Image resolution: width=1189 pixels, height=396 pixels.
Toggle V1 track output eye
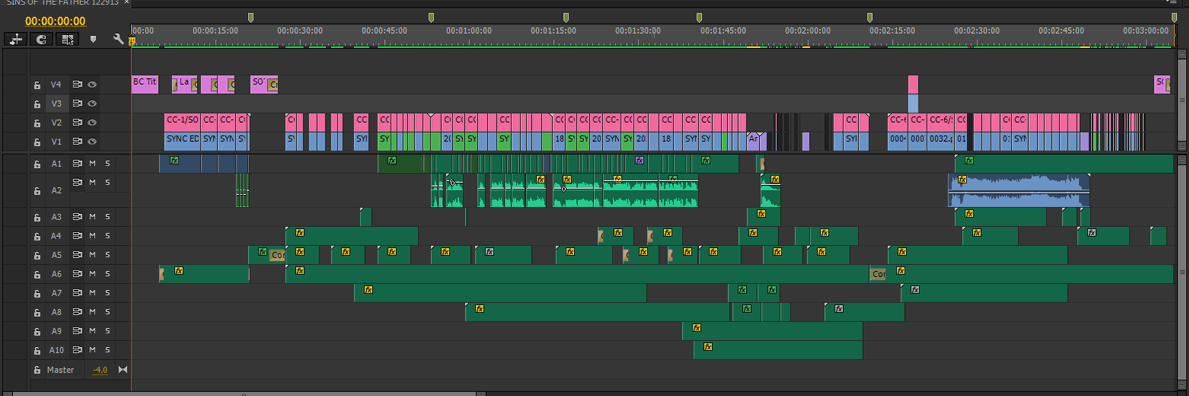pyautogui.click(x=92, y=141)
